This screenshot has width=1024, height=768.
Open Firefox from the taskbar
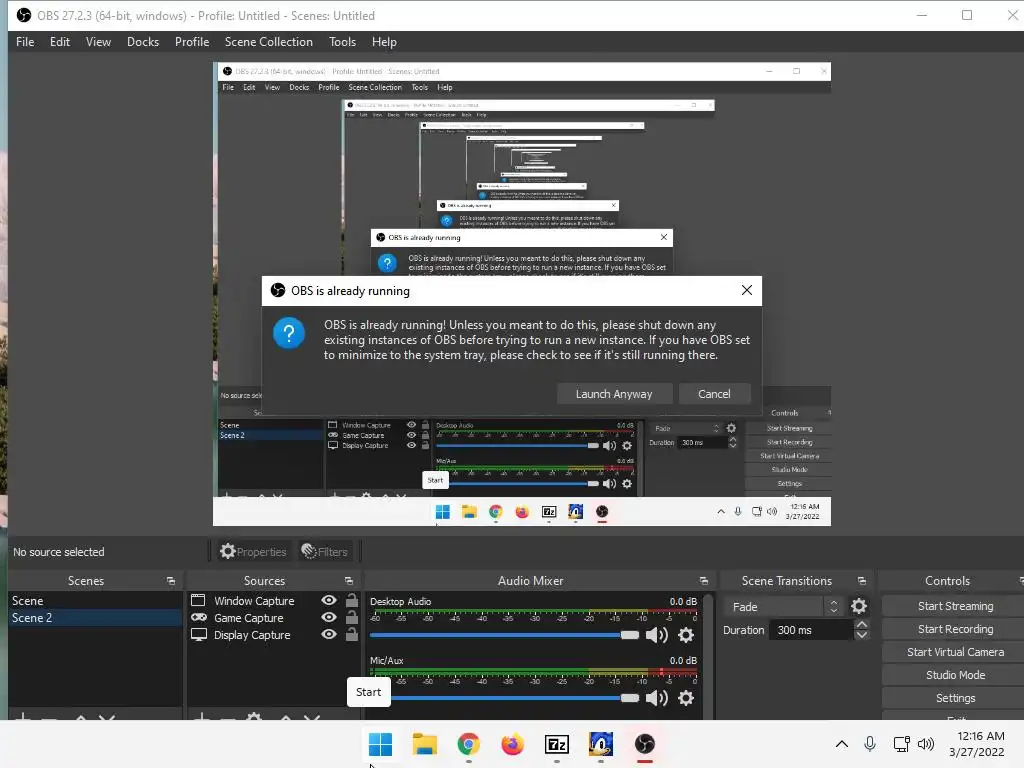pos(513,744)
